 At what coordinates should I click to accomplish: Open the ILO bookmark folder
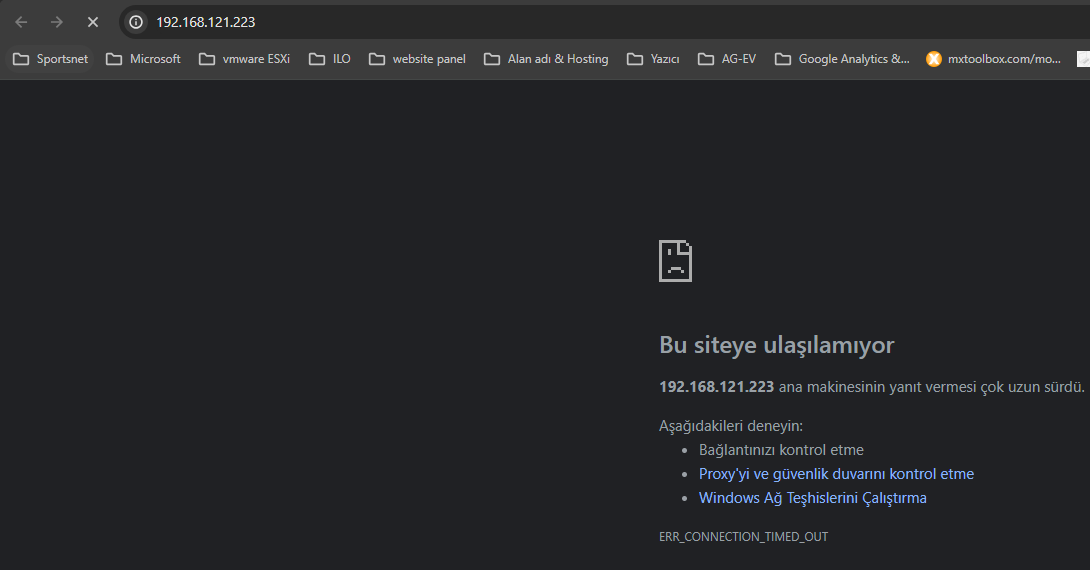[x=330, y=59]
